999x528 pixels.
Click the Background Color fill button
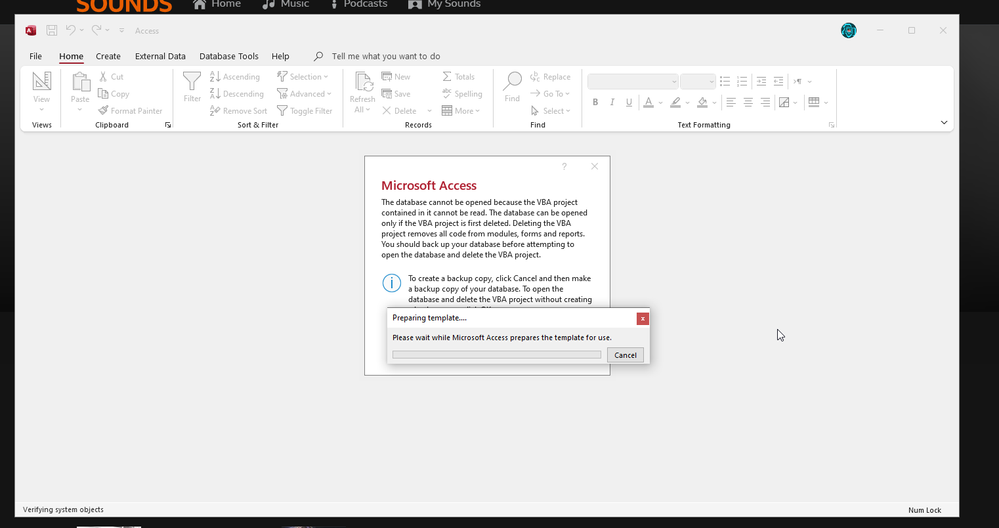click(702, 102)
